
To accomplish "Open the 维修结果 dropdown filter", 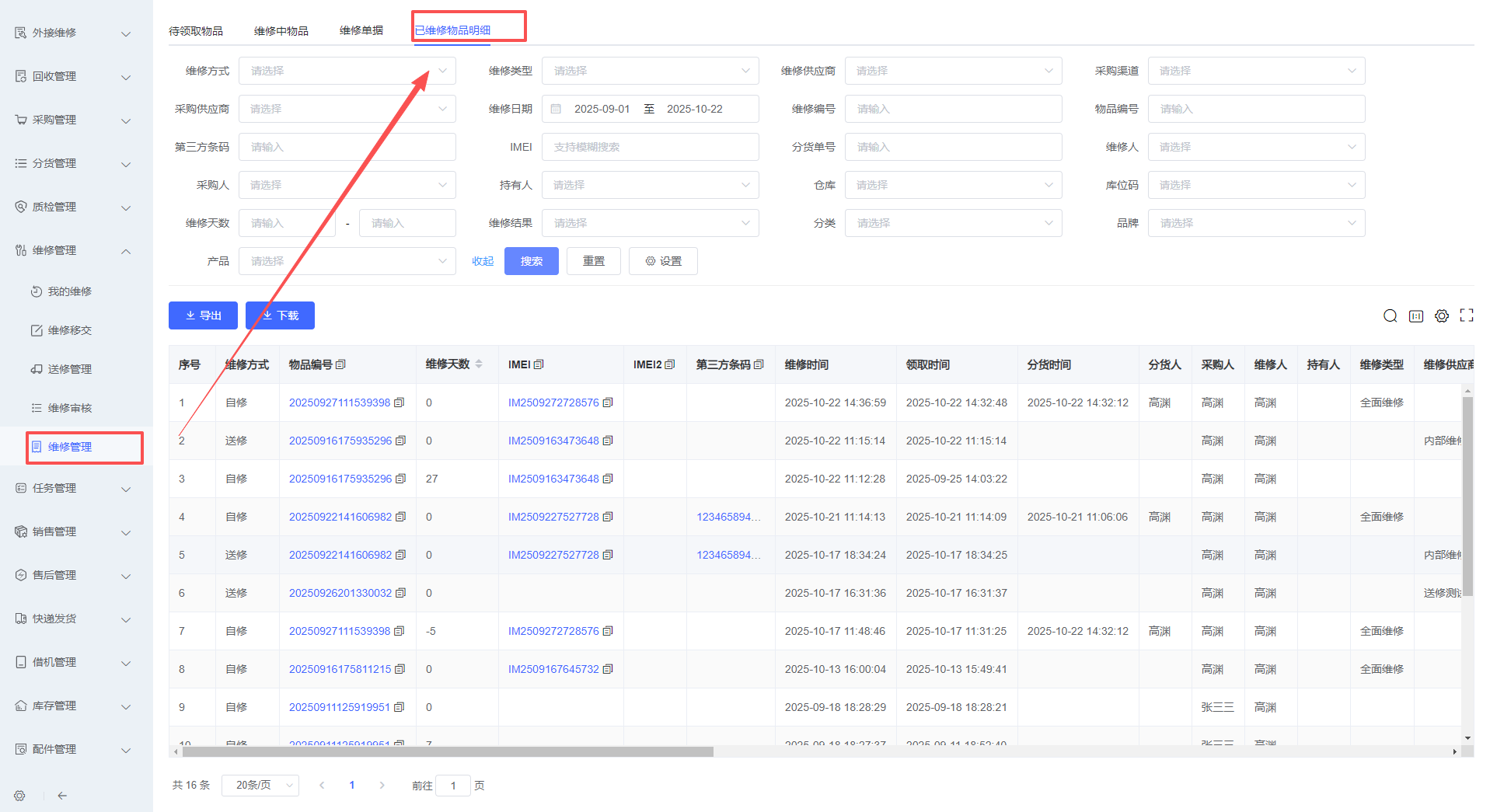I will (650, 223).
